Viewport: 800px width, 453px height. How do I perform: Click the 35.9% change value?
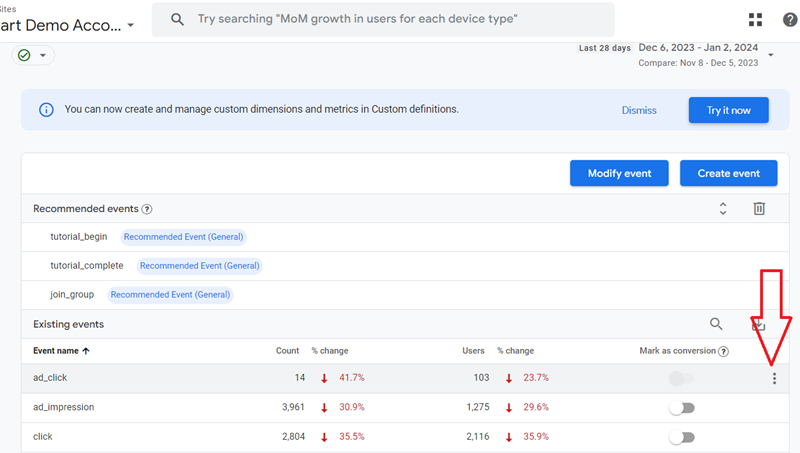(536, 437)
